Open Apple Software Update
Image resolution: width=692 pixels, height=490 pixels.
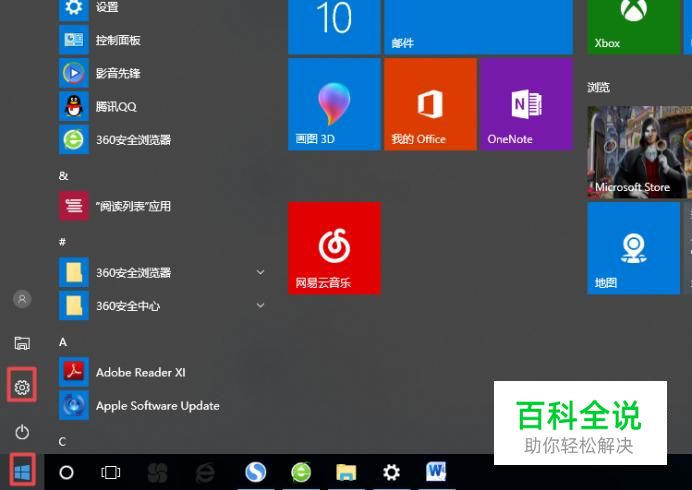(163, 406)
